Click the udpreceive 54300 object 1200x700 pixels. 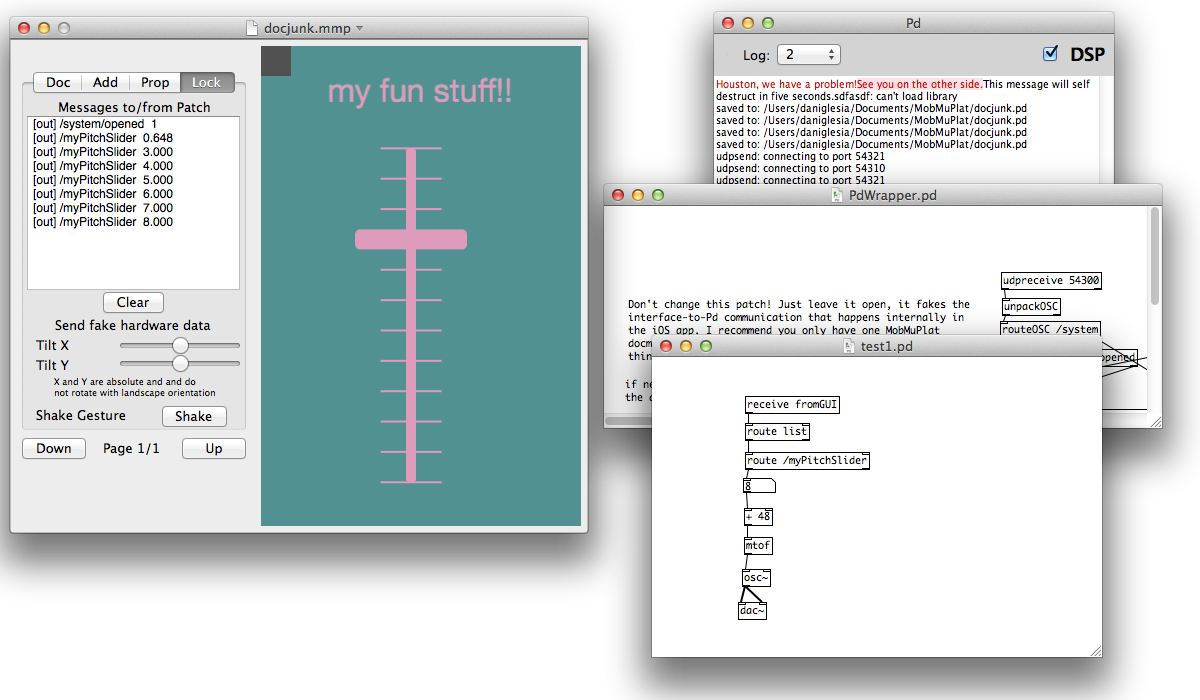(x=1050, y=281)
